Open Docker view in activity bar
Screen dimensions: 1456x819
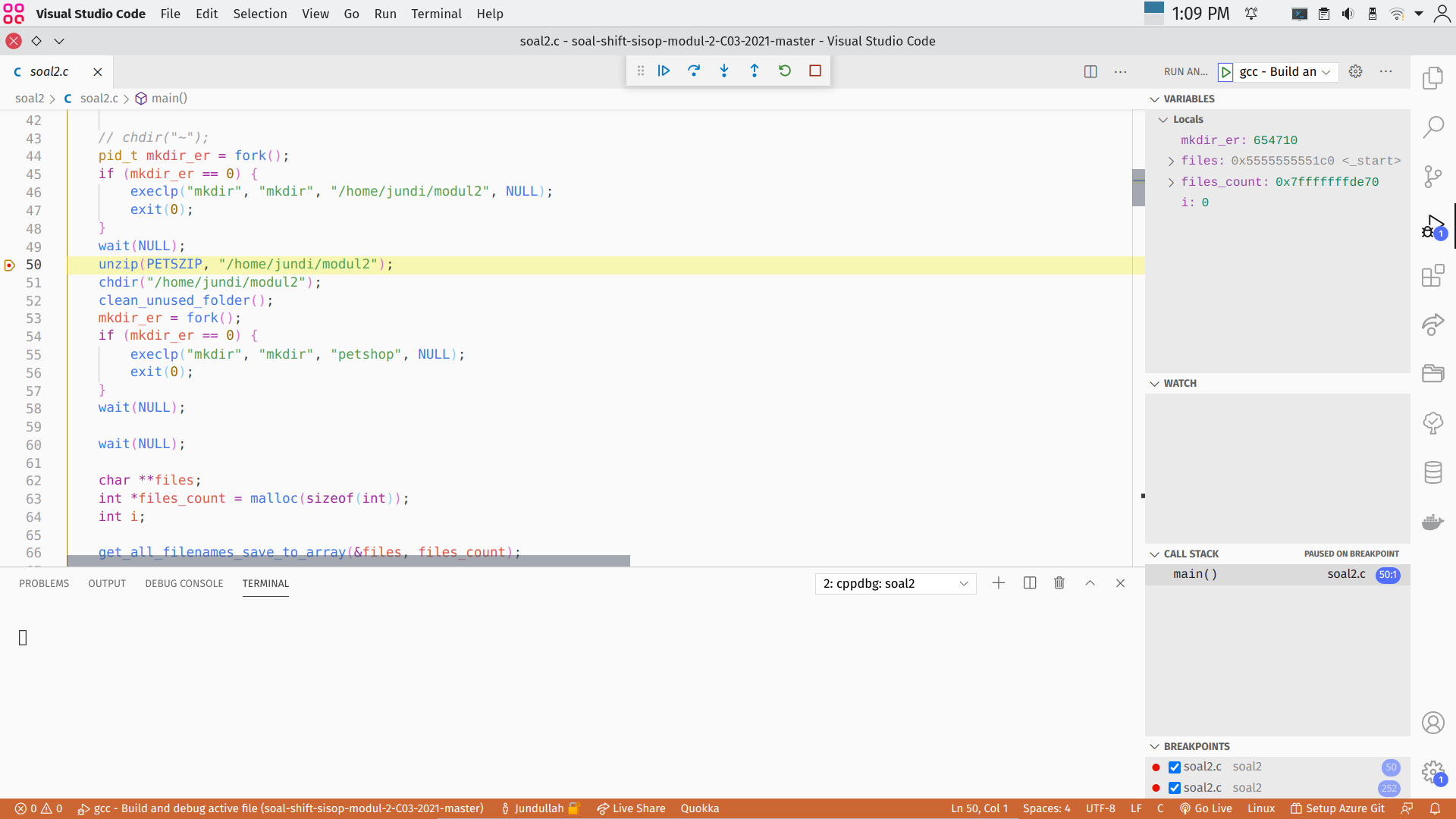click(x=1432, y=522)
